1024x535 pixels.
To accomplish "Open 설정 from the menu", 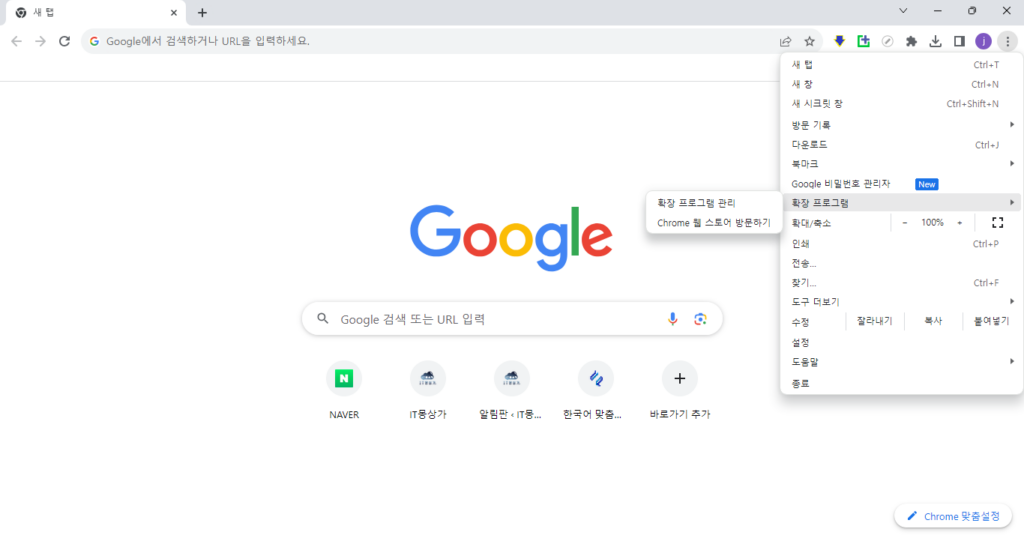I will pyautogui.click(x=902, y=342).
